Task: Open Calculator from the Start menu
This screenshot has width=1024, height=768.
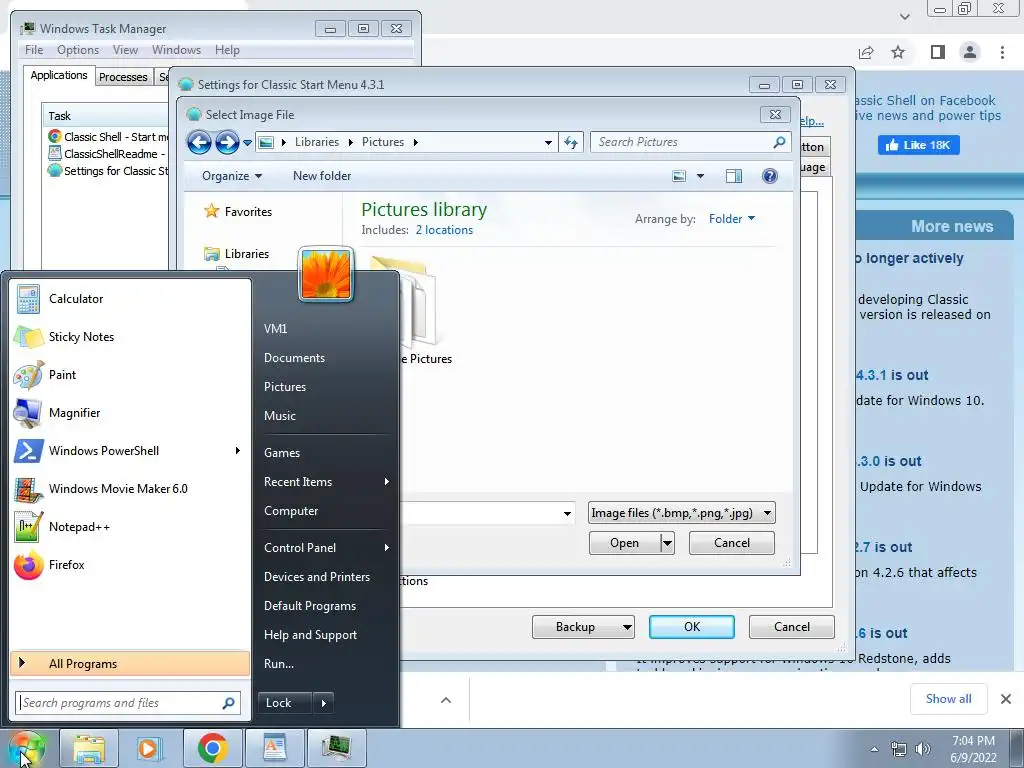Action: coord(130,299)
